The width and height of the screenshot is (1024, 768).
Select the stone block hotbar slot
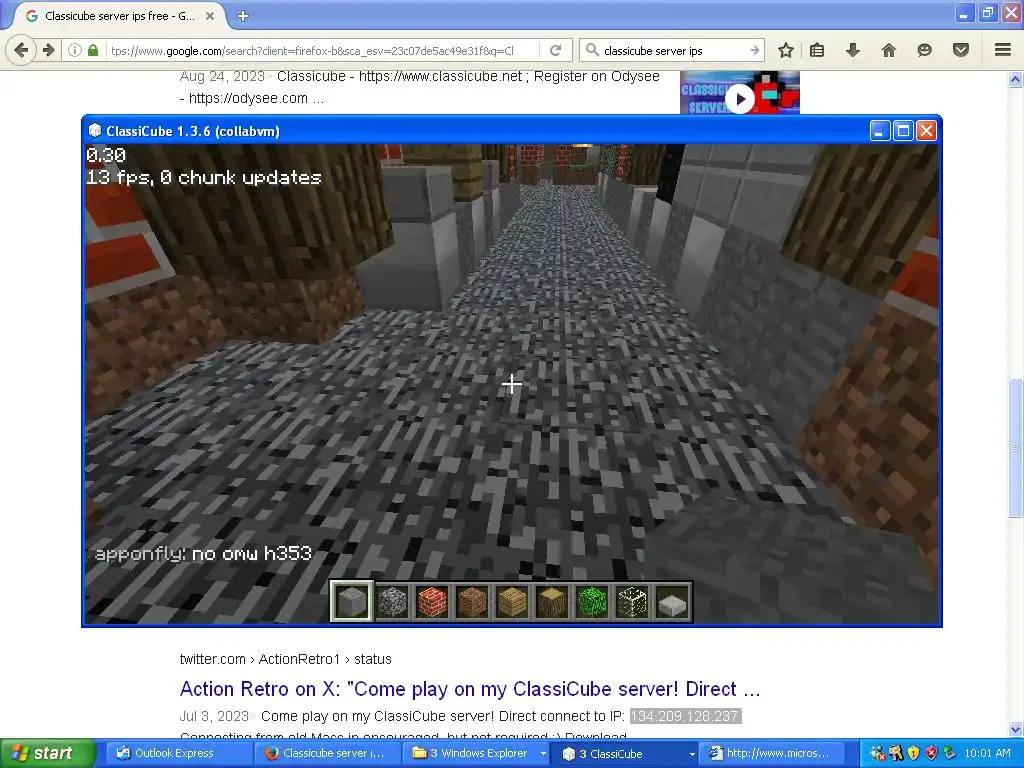pyautogui.click(x=351, y=601)
